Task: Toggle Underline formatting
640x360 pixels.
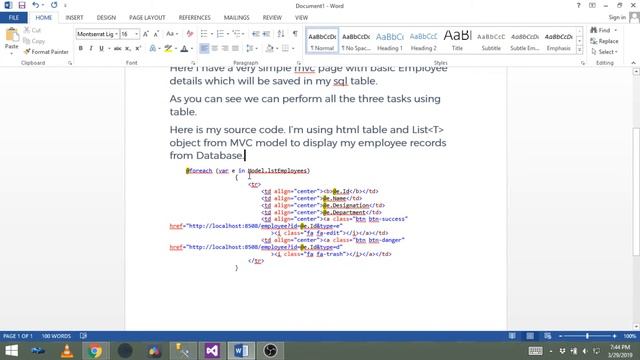Action: pyautogui.click(x=101, y=49)
